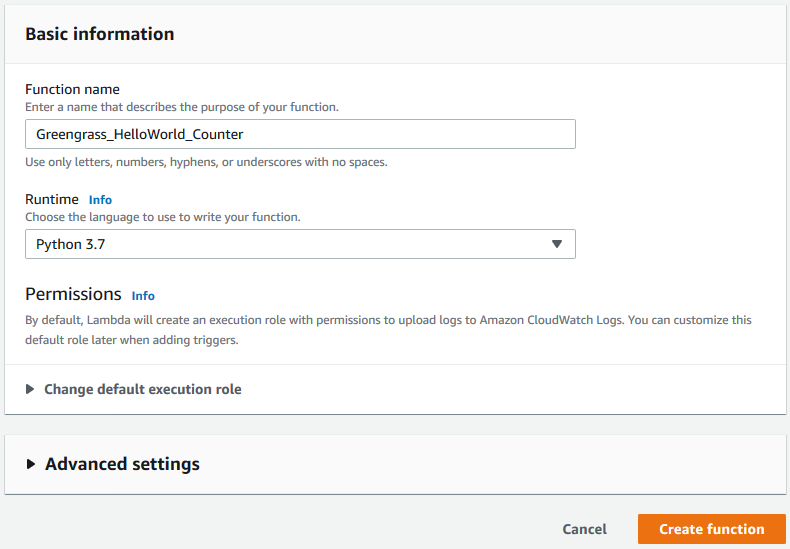Click the Basic information heading
Image resolution: width=790 pixels, height=549 pixels.
pyautogui.click(x=99, y=34)
